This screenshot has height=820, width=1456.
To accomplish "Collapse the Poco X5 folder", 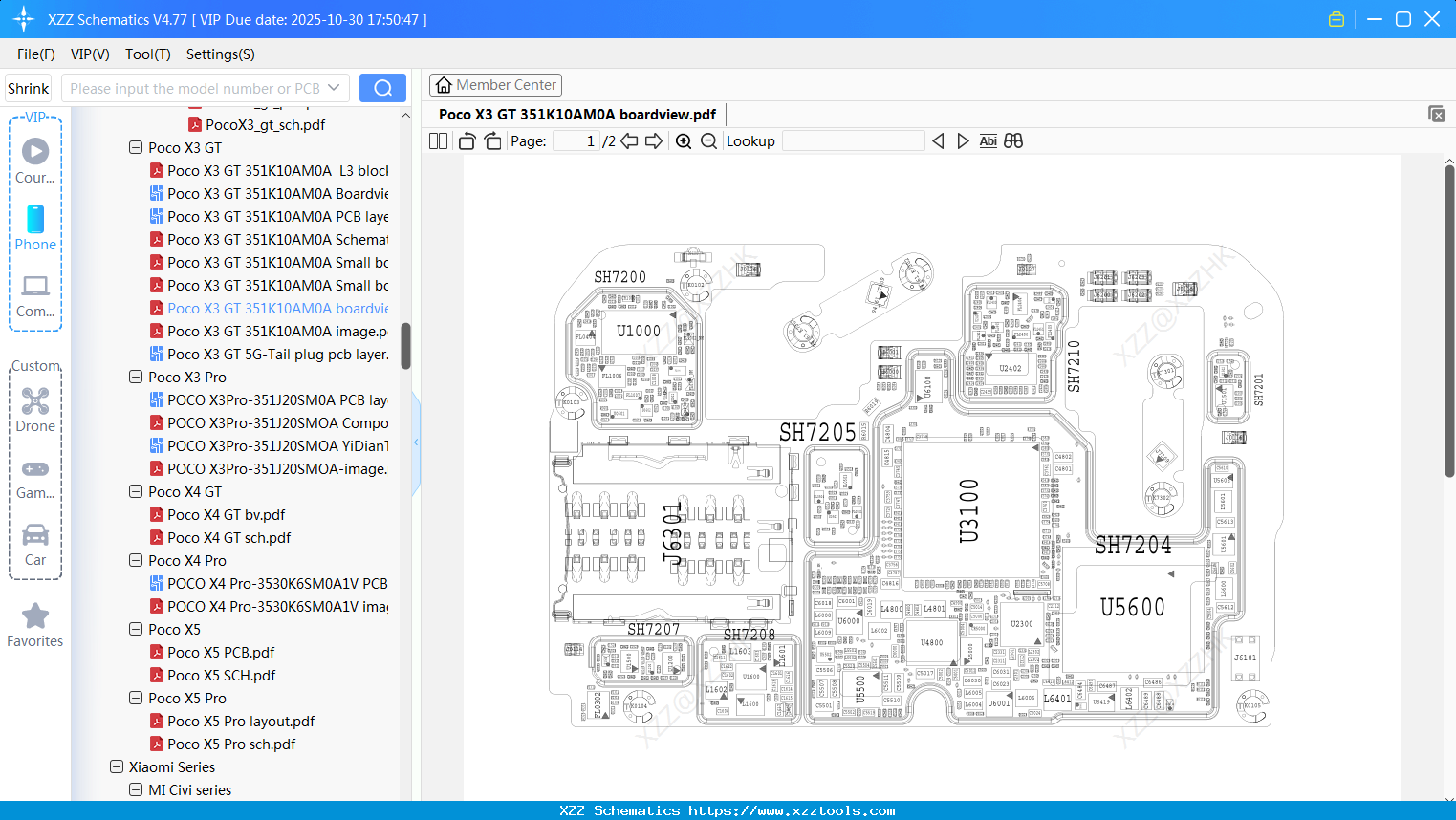I will click(x=136, y=630).
